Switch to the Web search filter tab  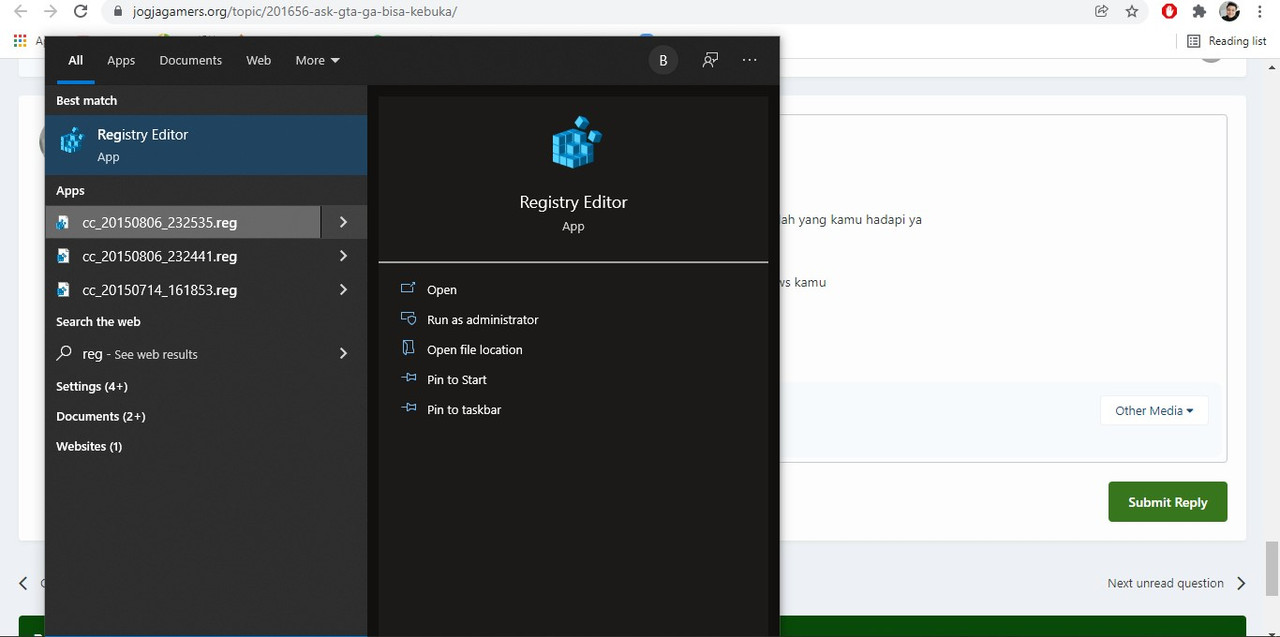258,60
